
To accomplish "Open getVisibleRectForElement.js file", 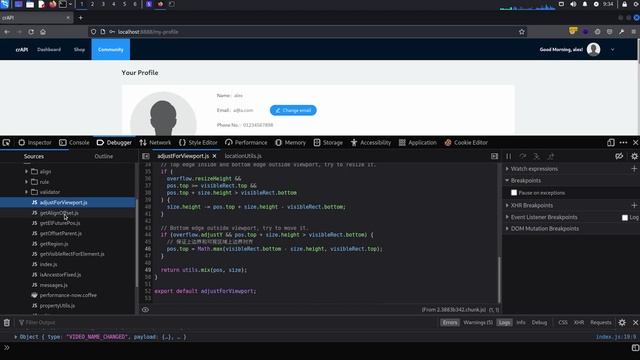I will click(72, 254).
